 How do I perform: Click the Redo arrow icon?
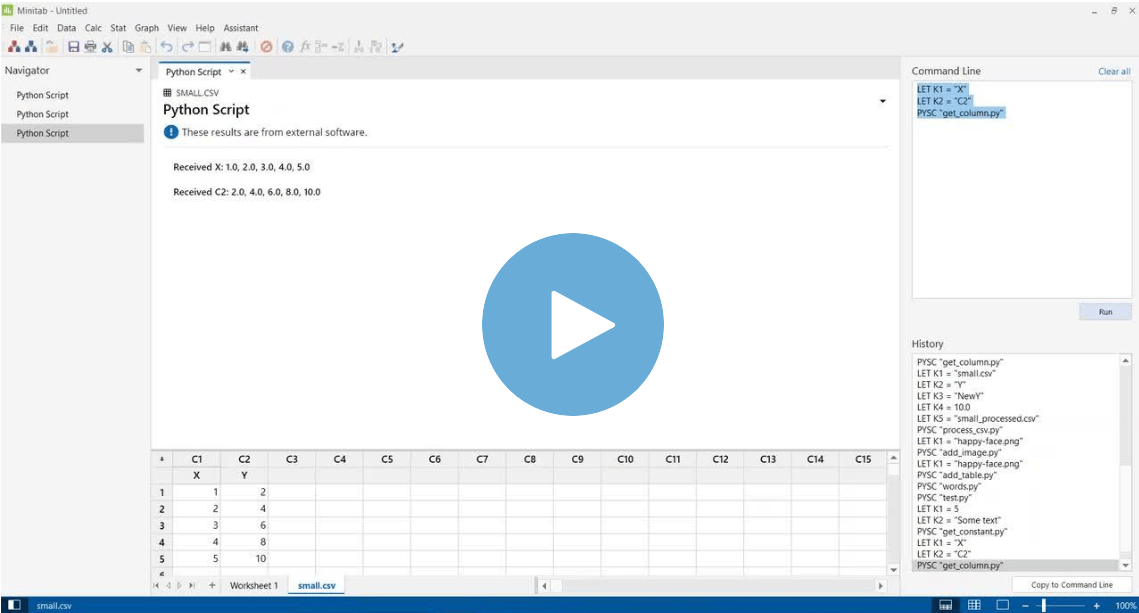click(187, 46)
